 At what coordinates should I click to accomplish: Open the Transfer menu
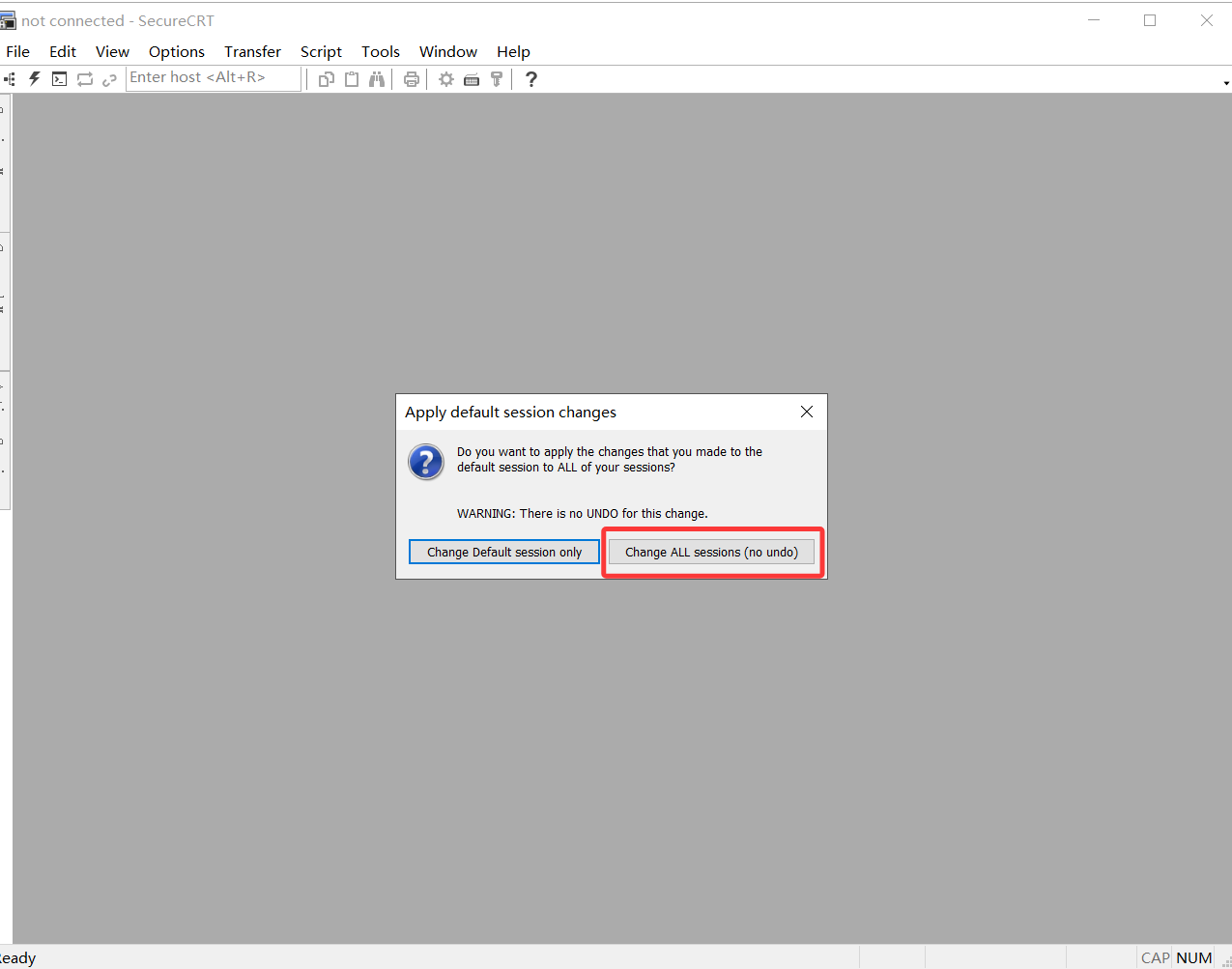pos(252,51)
